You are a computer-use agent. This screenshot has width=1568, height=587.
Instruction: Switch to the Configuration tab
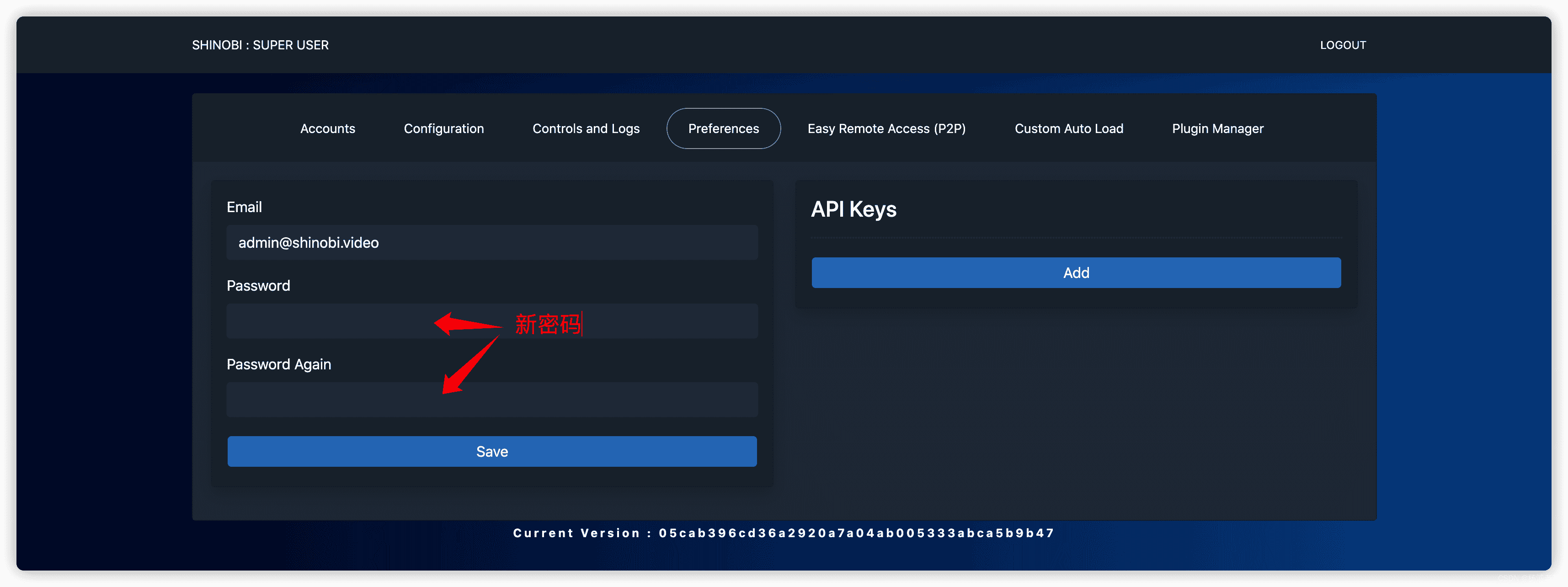pyautogui.click(x=444, y=128)
